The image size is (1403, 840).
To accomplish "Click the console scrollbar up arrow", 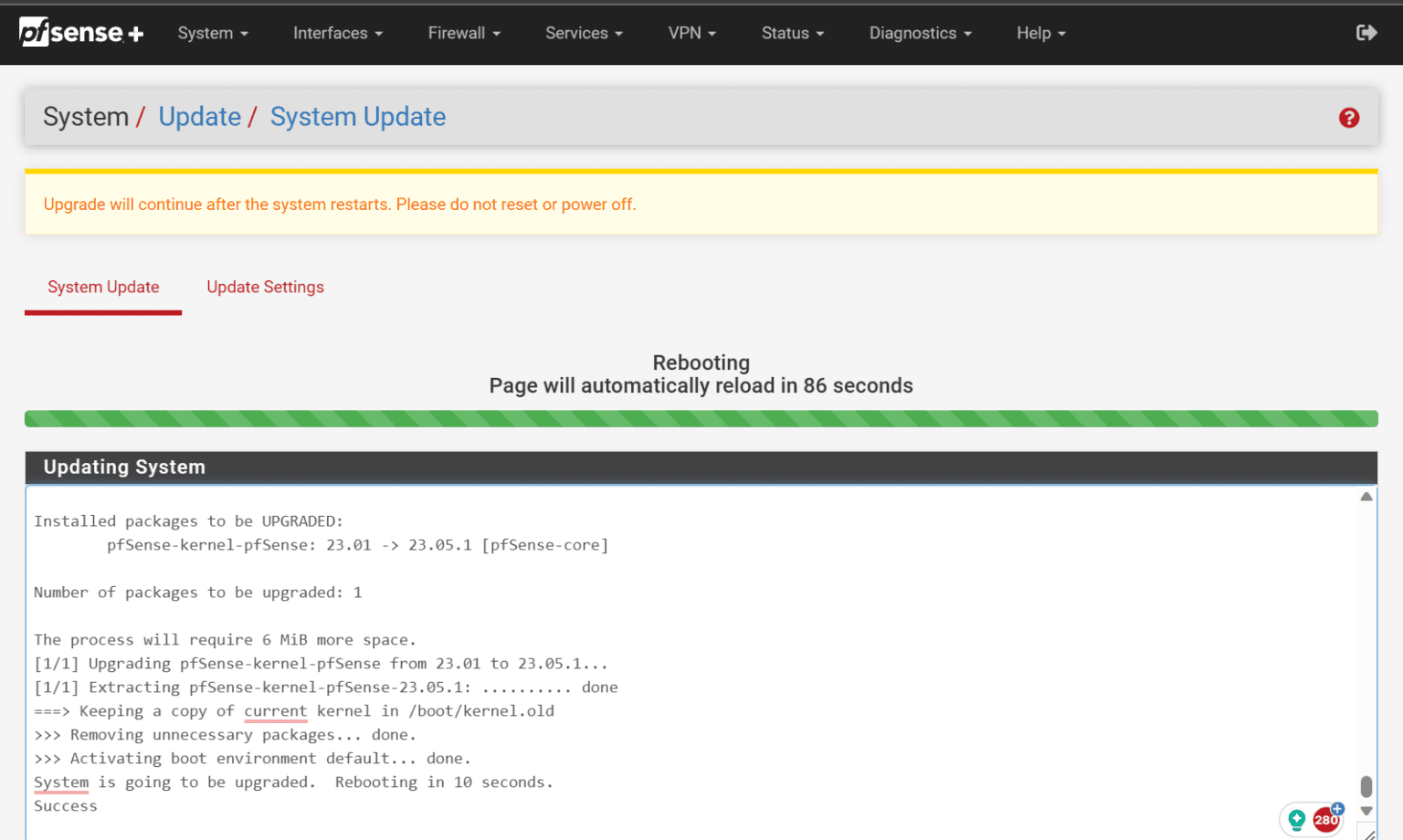I will (1366, 495).
